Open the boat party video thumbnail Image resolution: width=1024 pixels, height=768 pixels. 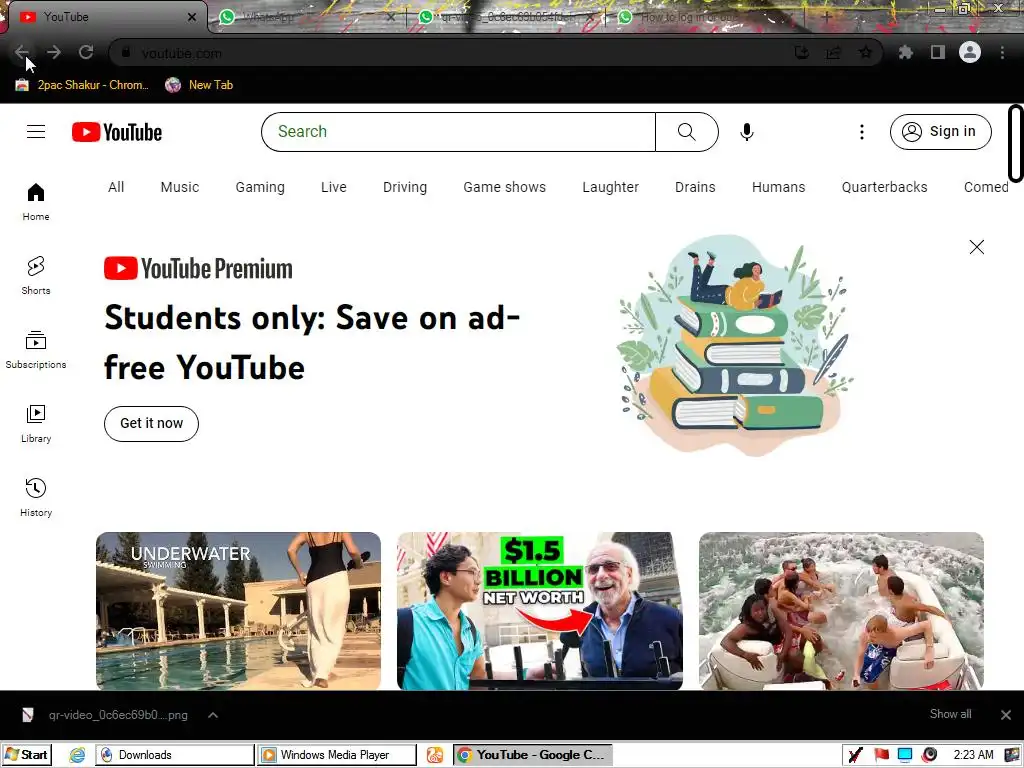coord(841,611)
